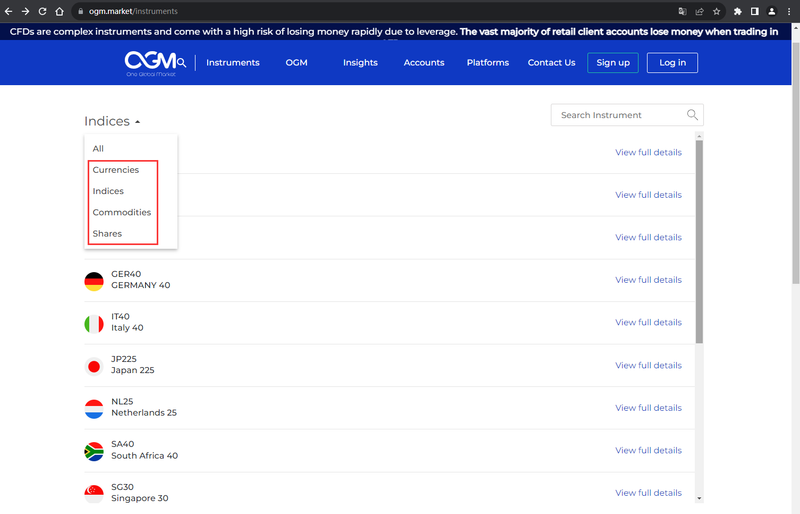Click the Italy flag icon
800x514 pixels.
coord(94,324)
